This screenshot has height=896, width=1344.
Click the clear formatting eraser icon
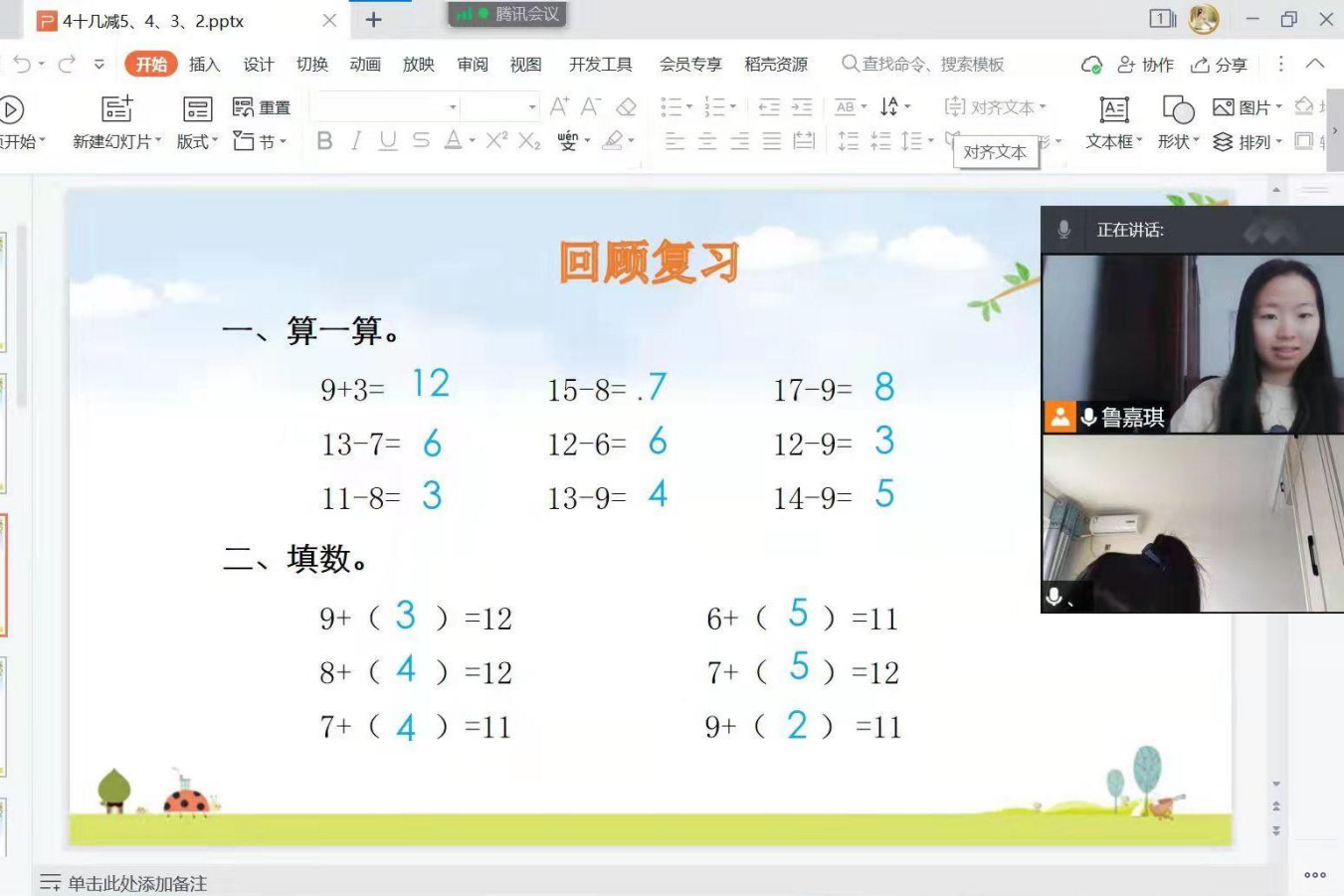click(626, 106)
